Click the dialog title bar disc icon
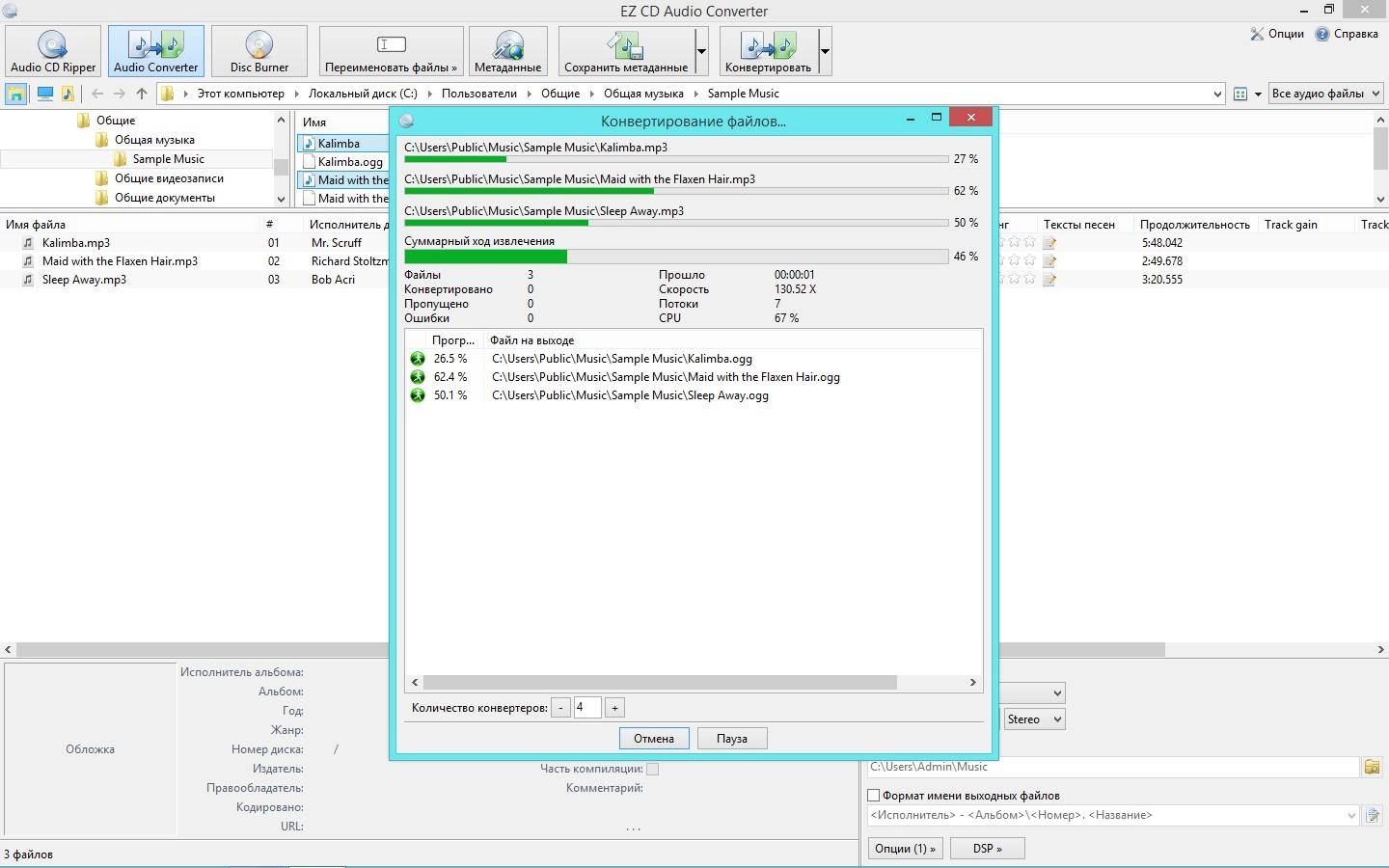 (x=406, y=121)
